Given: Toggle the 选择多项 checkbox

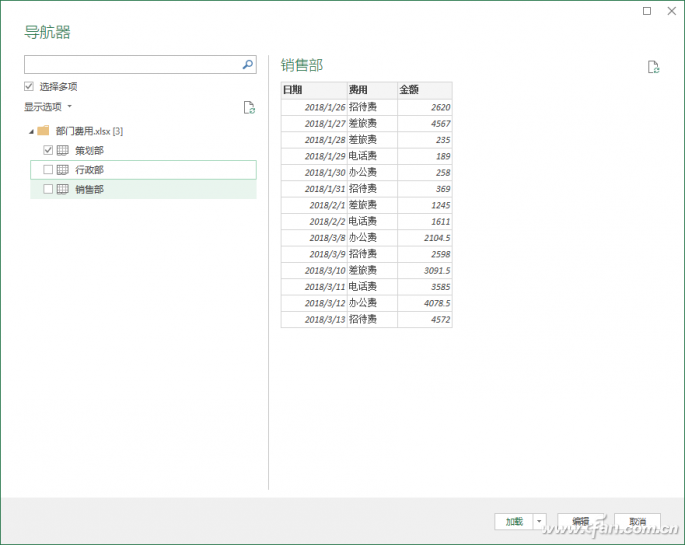Looking at the screenshot, I should (x=29, y=86).
